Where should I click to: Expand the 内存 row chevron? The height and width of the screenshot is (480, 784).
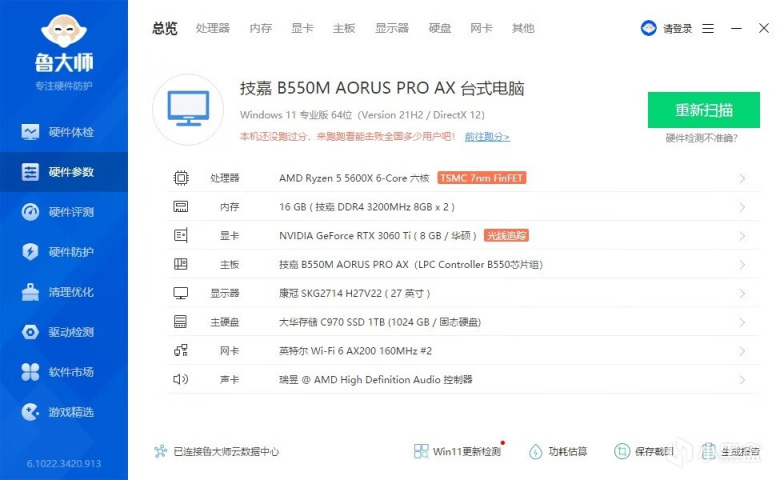[x=742, y=207]
